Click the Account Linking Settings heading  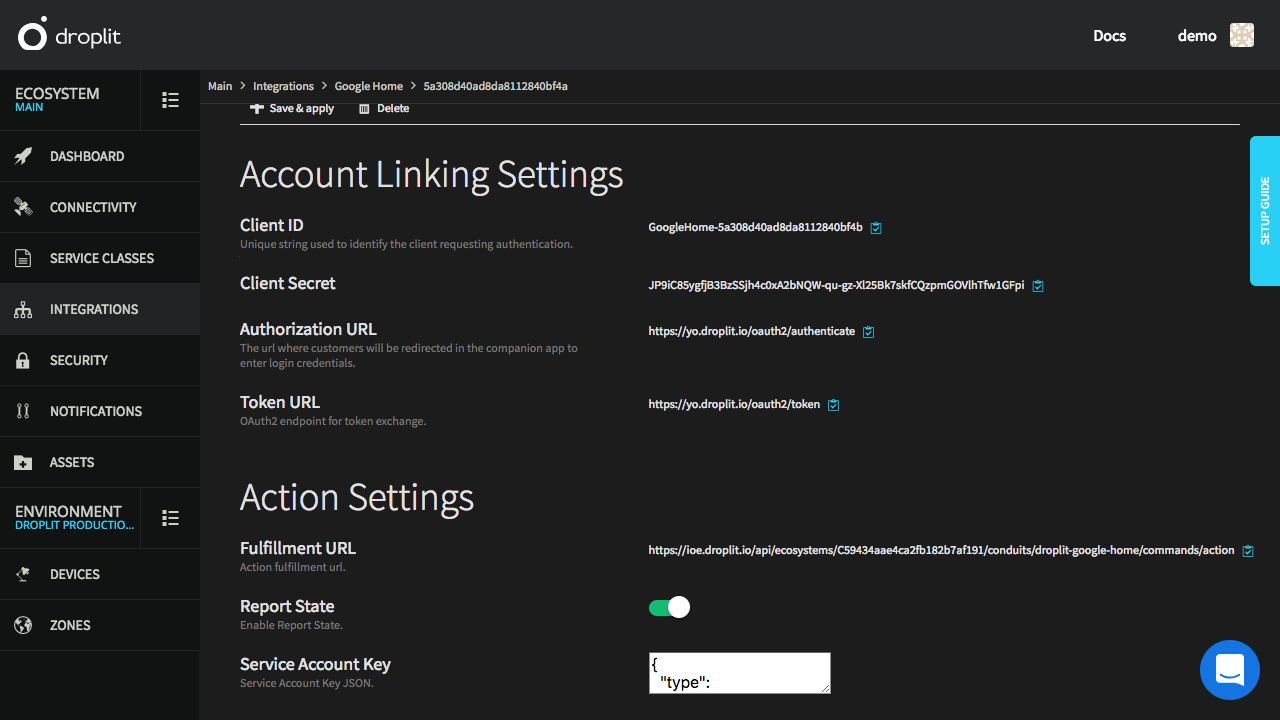(x=432, y=174)
